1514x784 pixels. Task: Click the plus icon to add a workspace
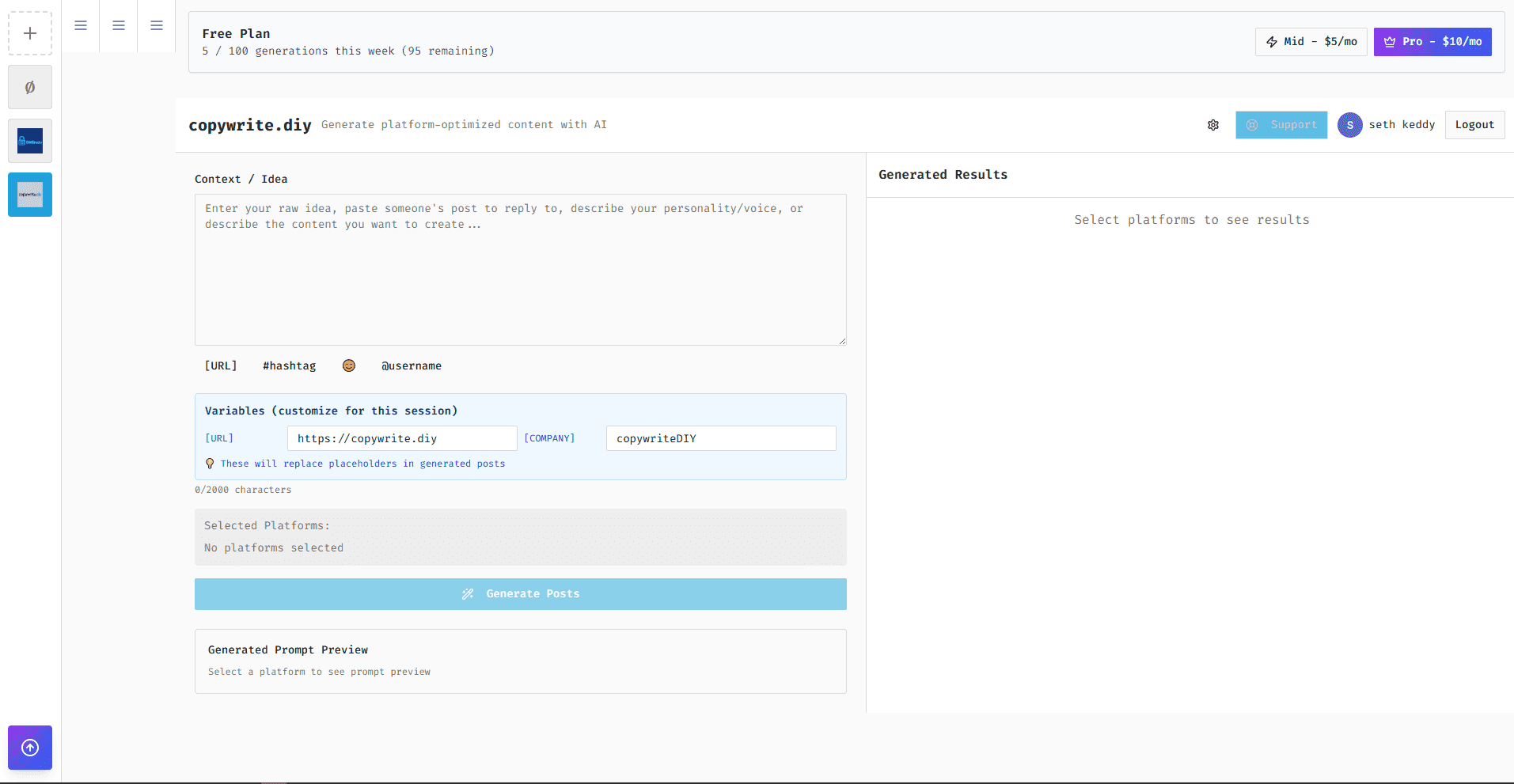[30, 33]
